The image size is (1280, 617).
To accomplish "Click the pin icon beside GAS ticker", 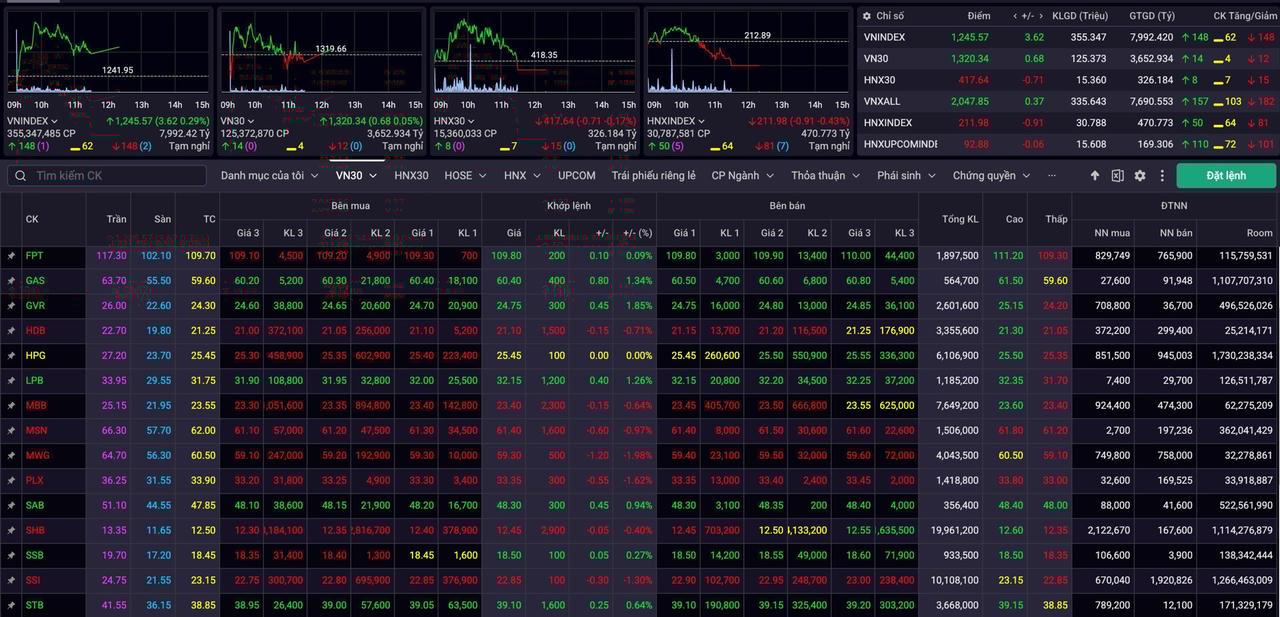I will [x=11, y=280].
